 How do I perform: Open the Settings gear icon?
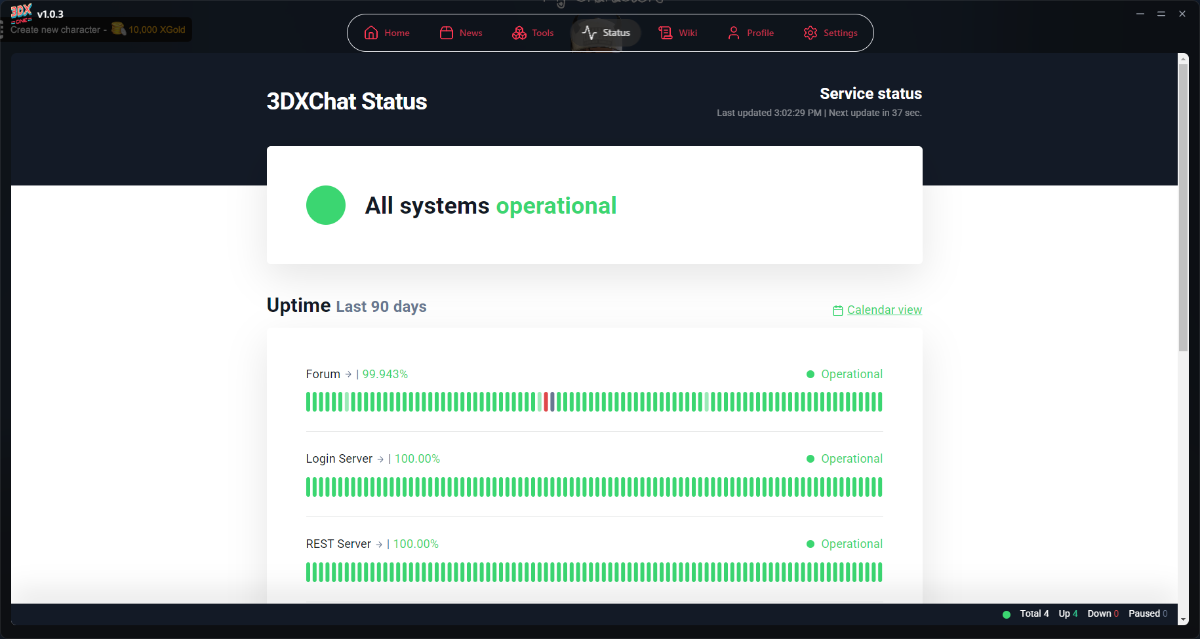tap(810, 33)
